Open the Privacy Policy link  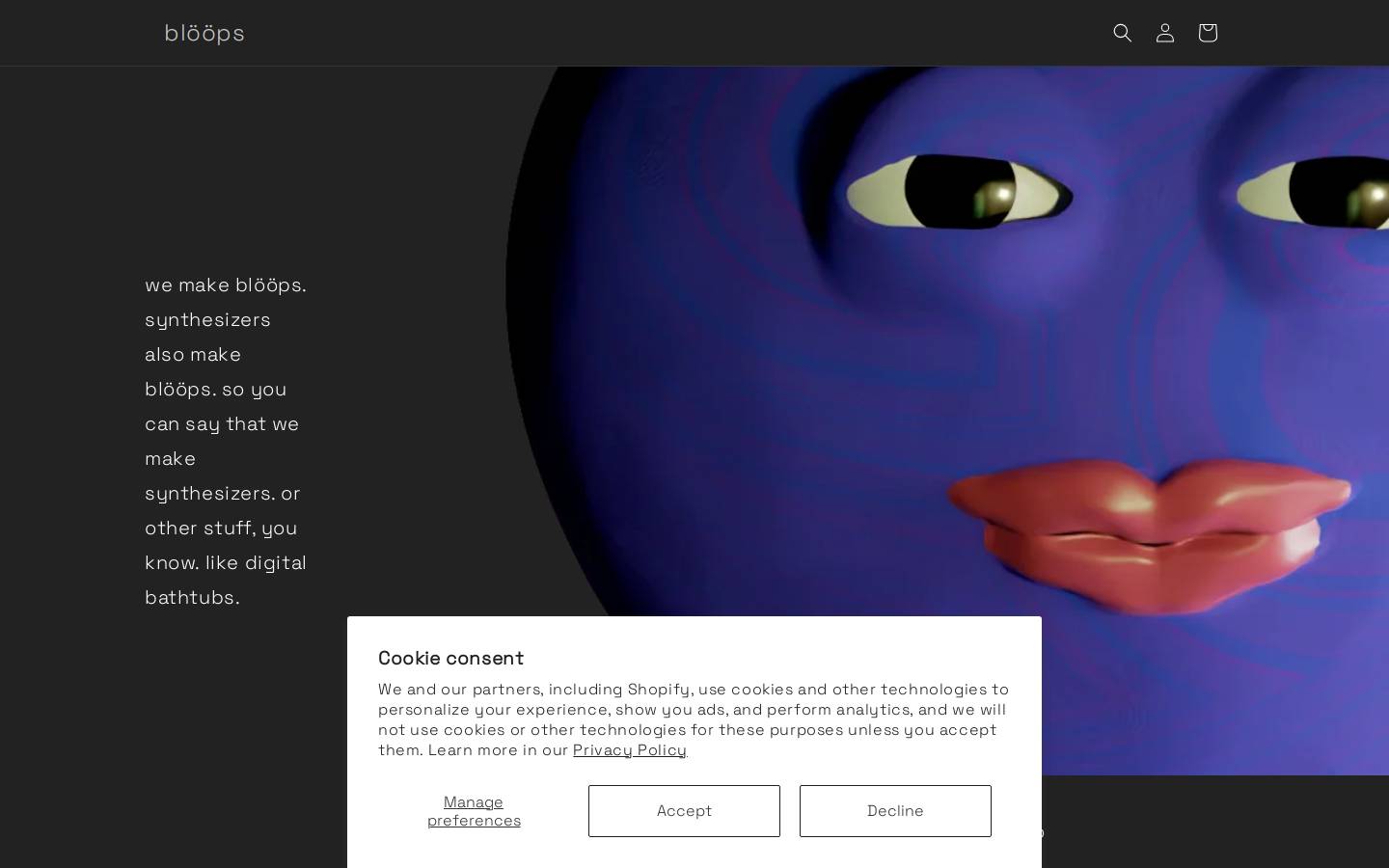[630, 750]
